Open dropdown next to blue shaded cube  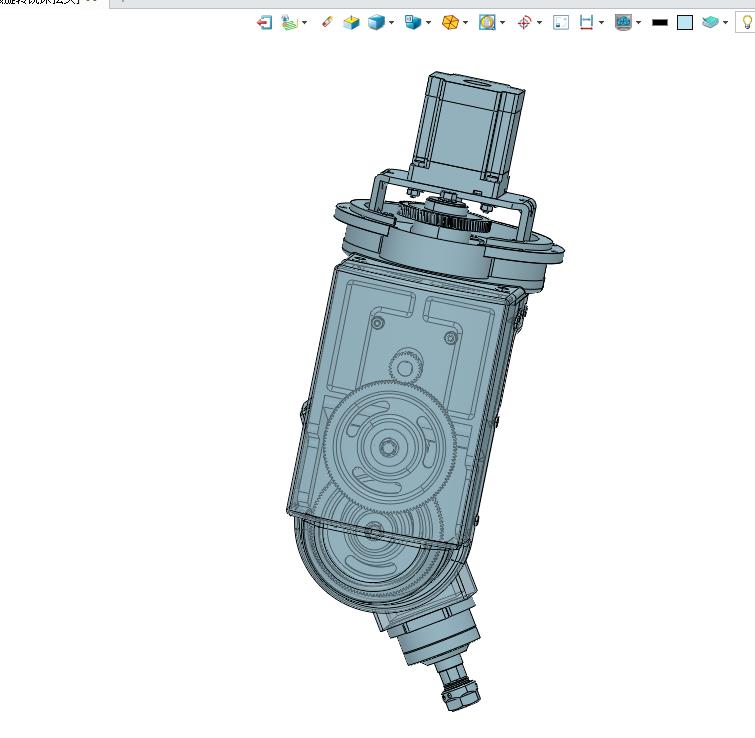point(391,23)
